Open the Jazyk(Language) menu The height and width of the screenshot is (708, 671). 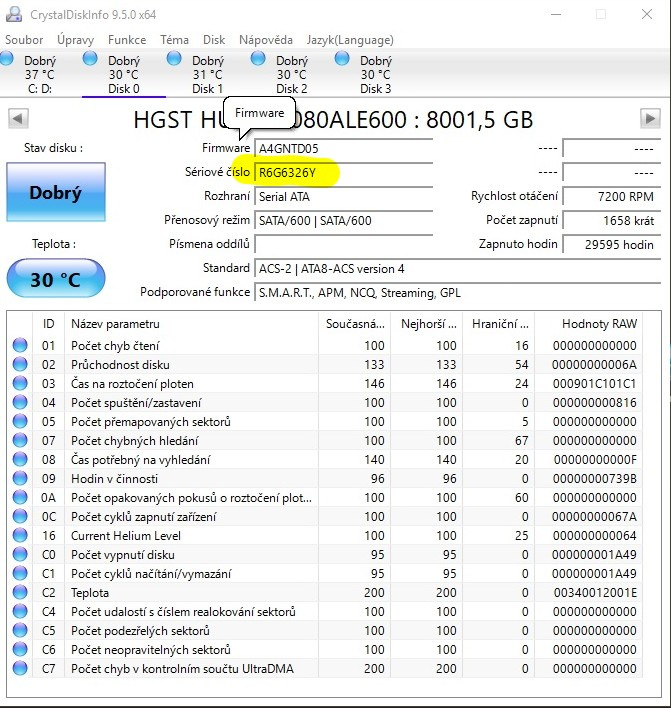350,40
